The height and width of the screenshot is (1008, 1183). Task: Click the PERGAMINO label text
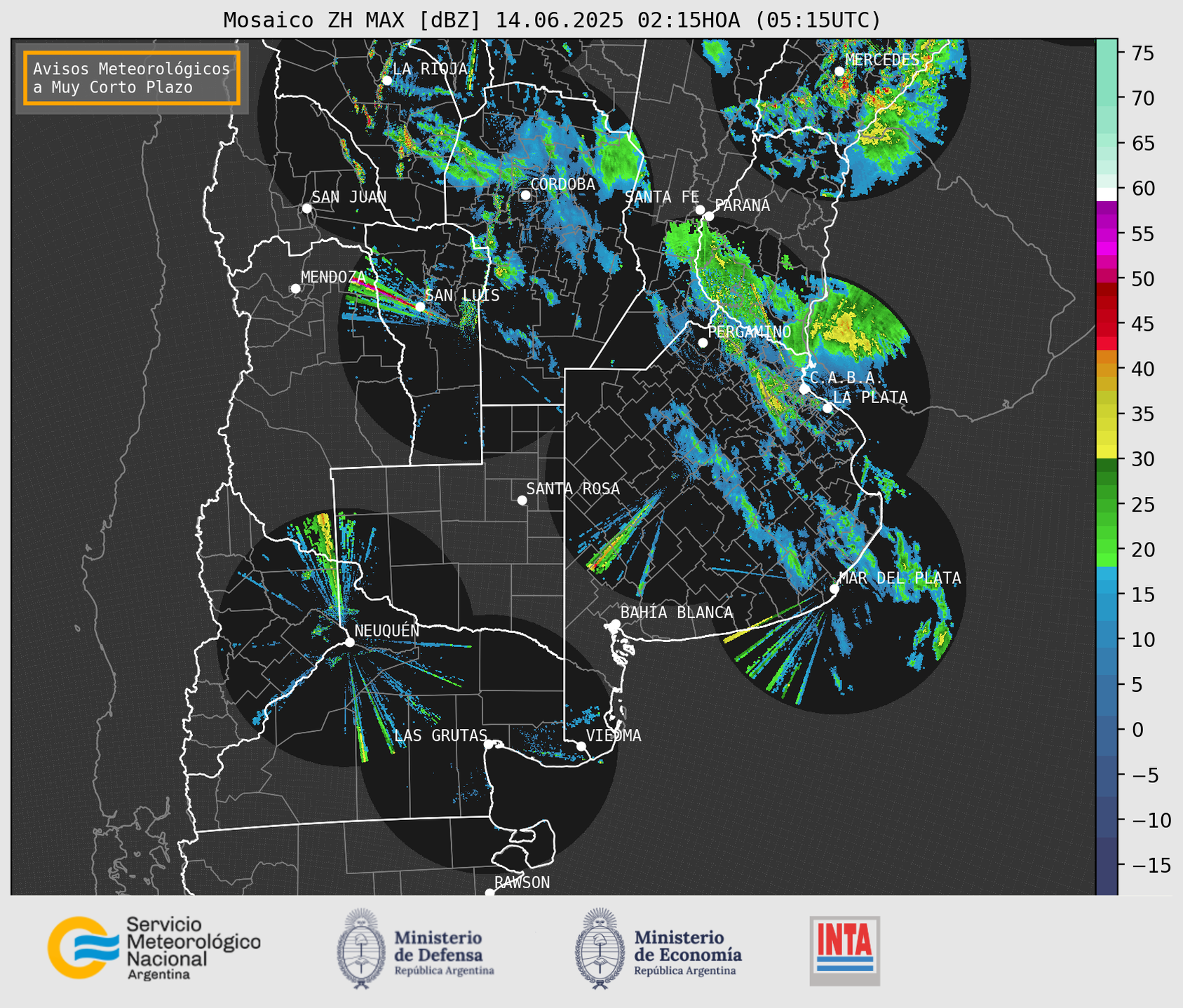tap(750, 332)
